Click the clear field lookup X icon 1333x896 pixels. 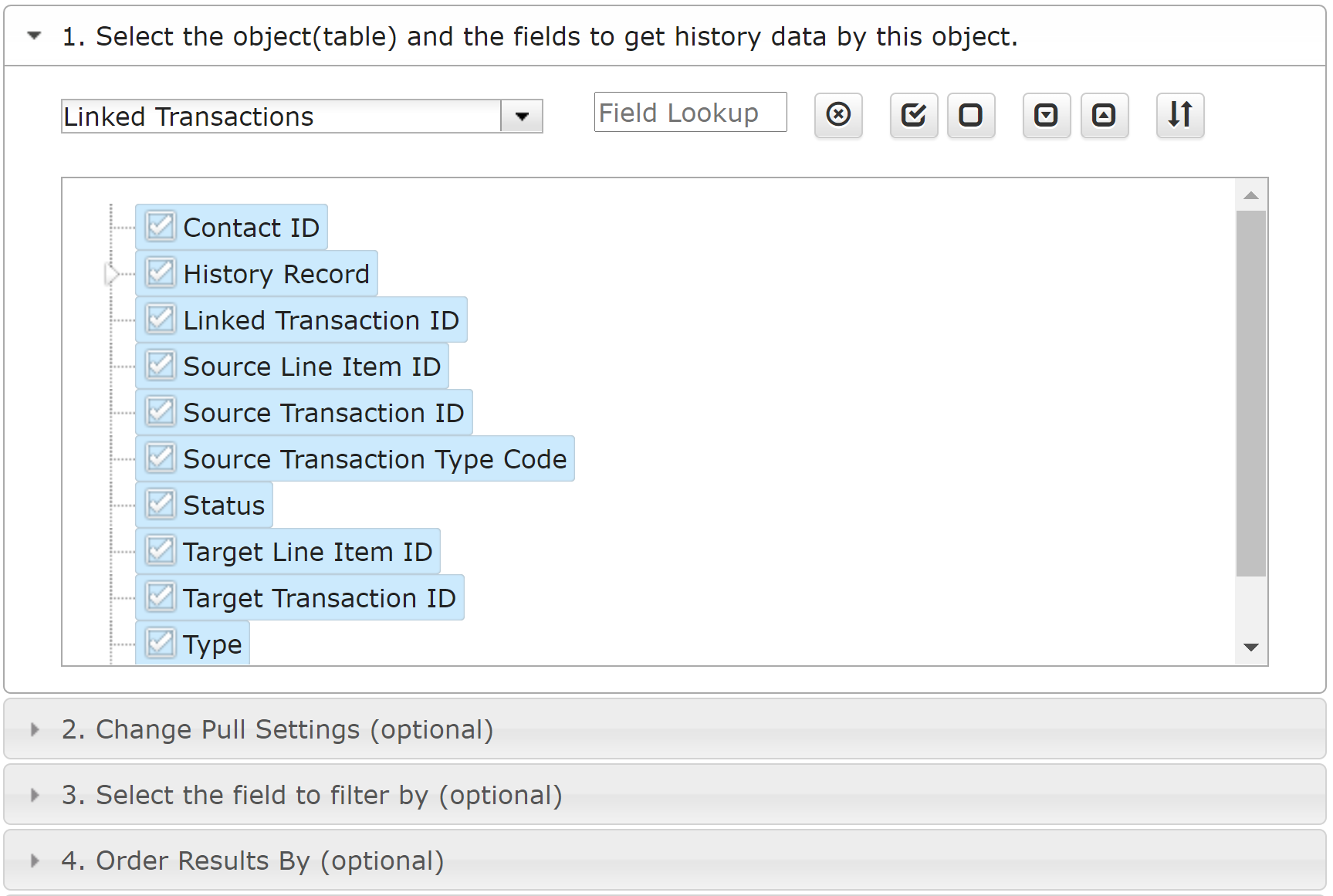click(x=838, y=115)
